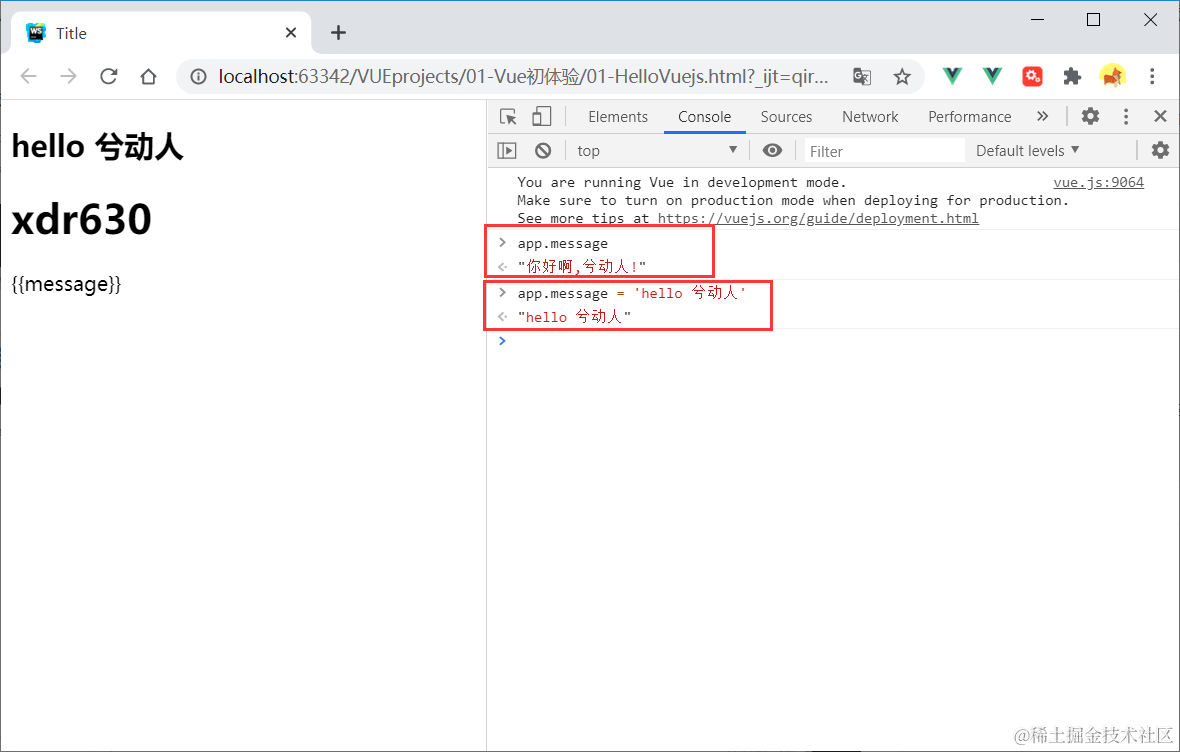Close the DevTools panel
This screenshot has width=1180, height=752.
coord(1160,116)
